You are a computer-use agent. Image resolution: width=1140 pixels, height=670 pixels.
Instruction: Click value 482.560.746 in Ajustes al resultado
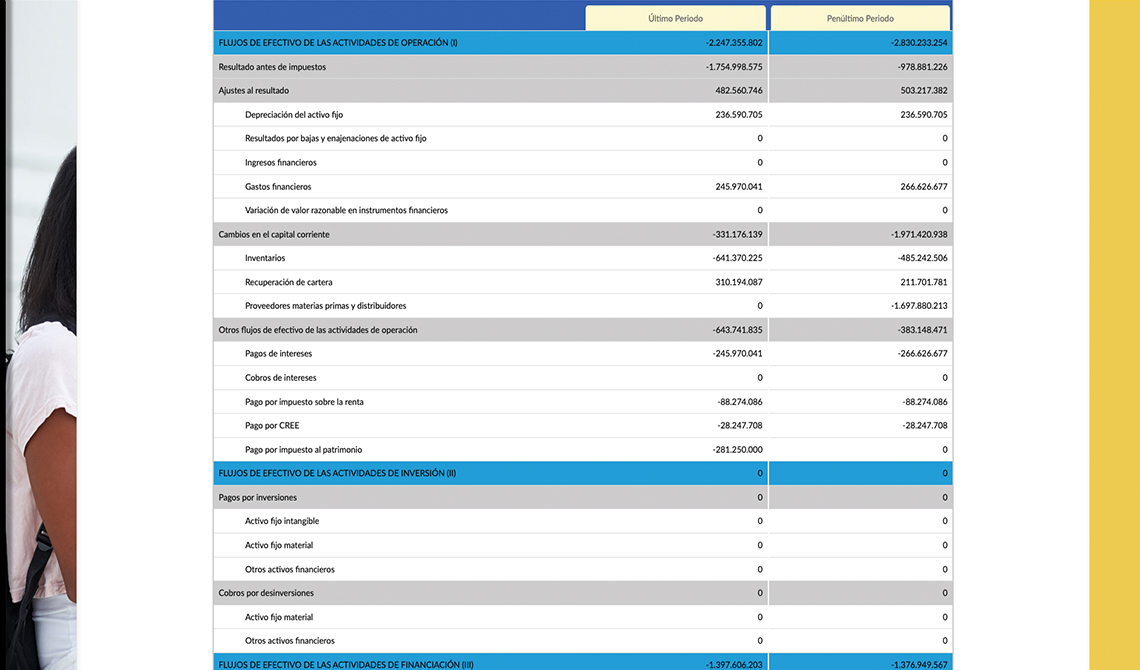(x=739, y=91)
